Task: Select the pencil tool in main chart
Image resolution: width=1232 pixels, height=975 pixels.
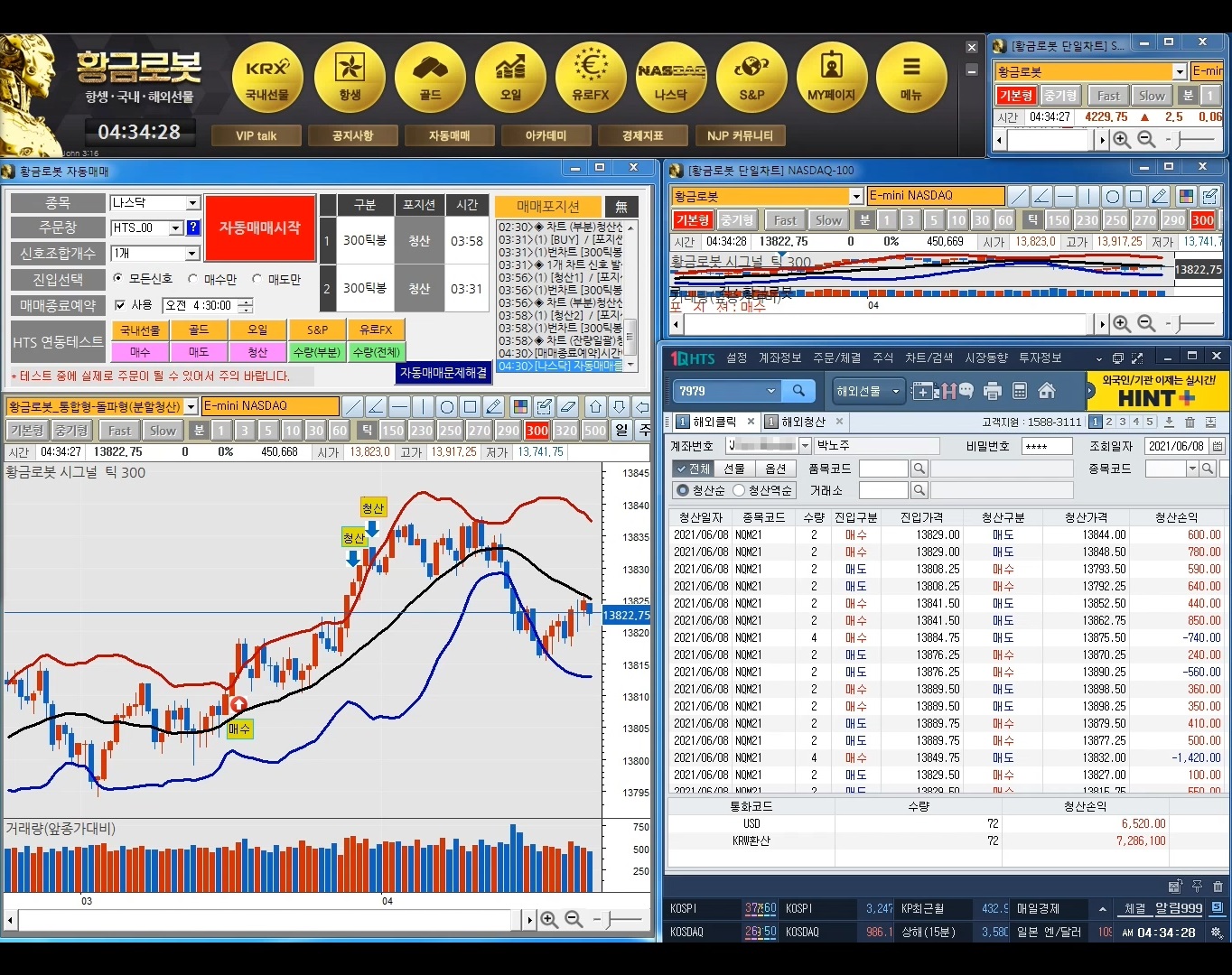Action: click(x=494, y=407)
